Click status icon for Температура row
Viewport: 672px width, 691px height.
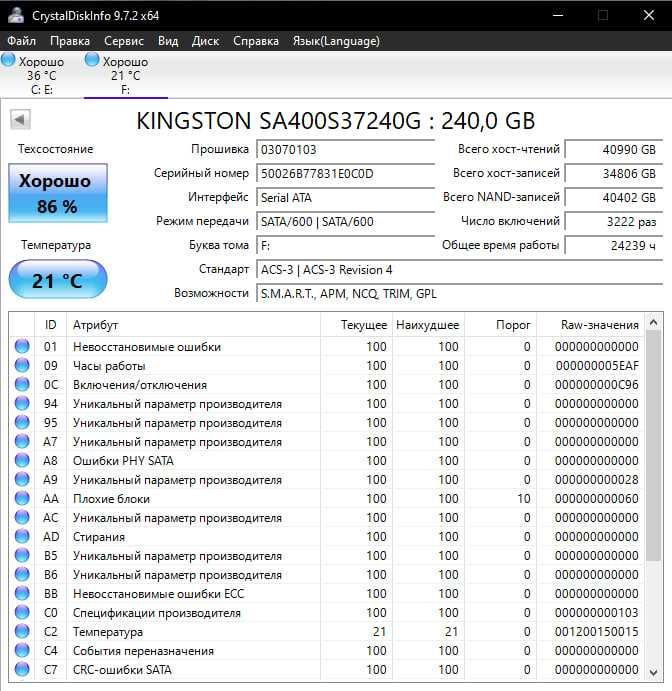[x=22, y=631]
